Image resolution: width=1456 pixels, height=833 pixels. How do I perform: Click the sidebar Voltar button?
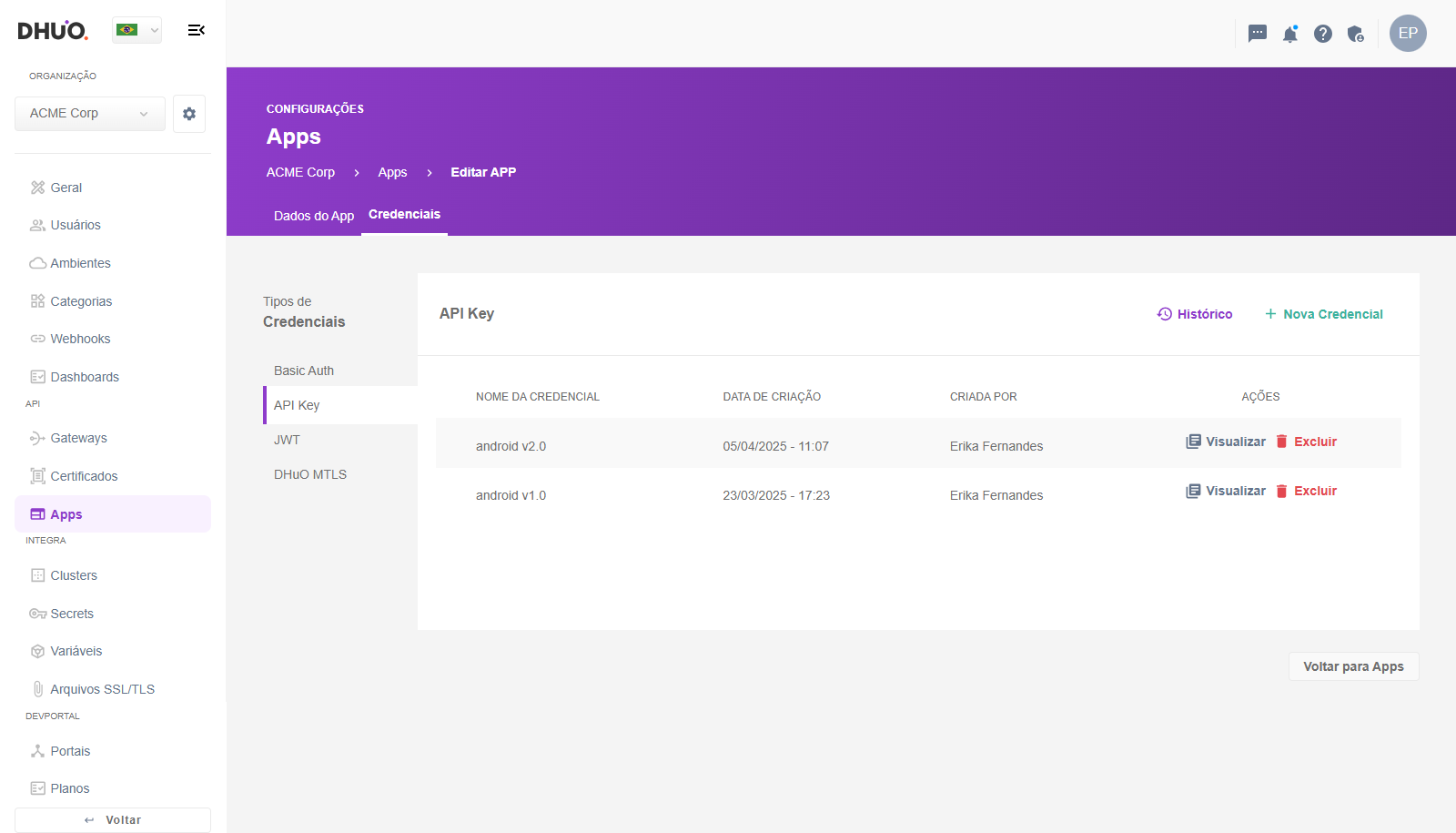(113, 820)
